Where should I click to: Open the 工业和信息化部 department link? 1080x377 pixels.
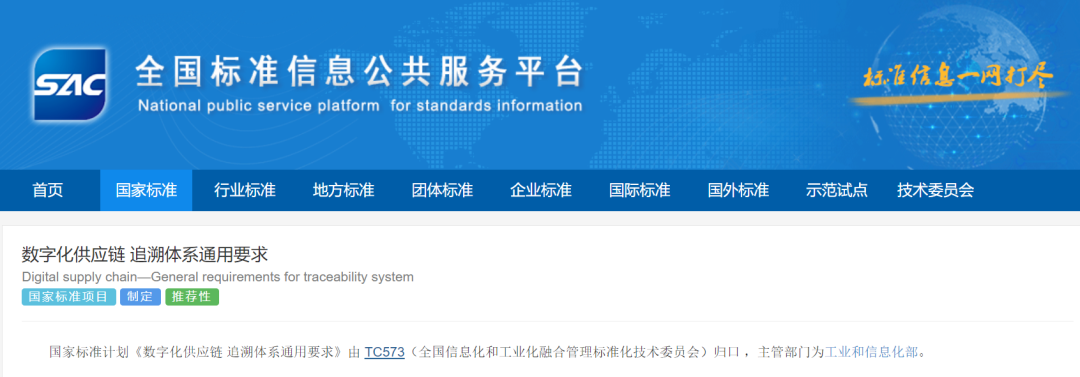click(871, 351)
